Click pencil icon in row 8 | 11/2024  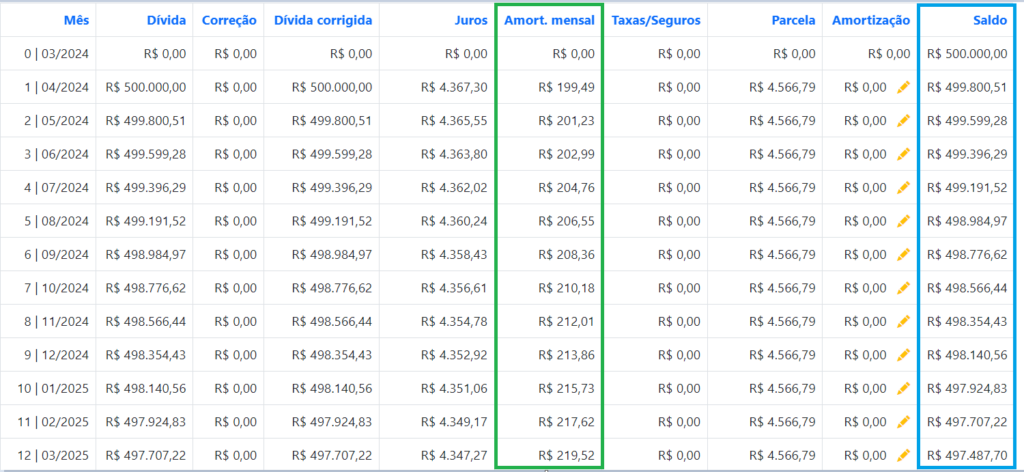[x=903, y=322]
